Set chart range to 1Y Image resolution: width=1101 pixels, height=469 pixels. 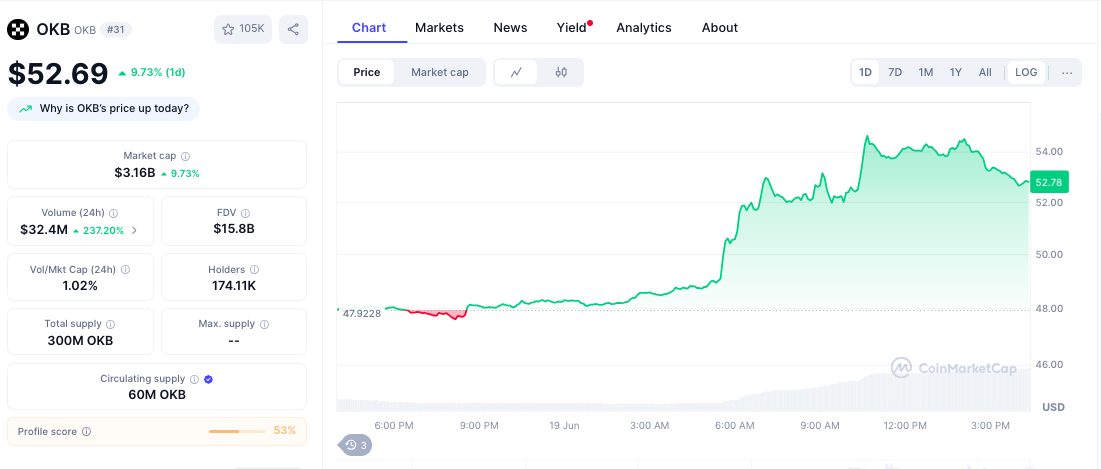pyautogui.click(x=956, y=72)
